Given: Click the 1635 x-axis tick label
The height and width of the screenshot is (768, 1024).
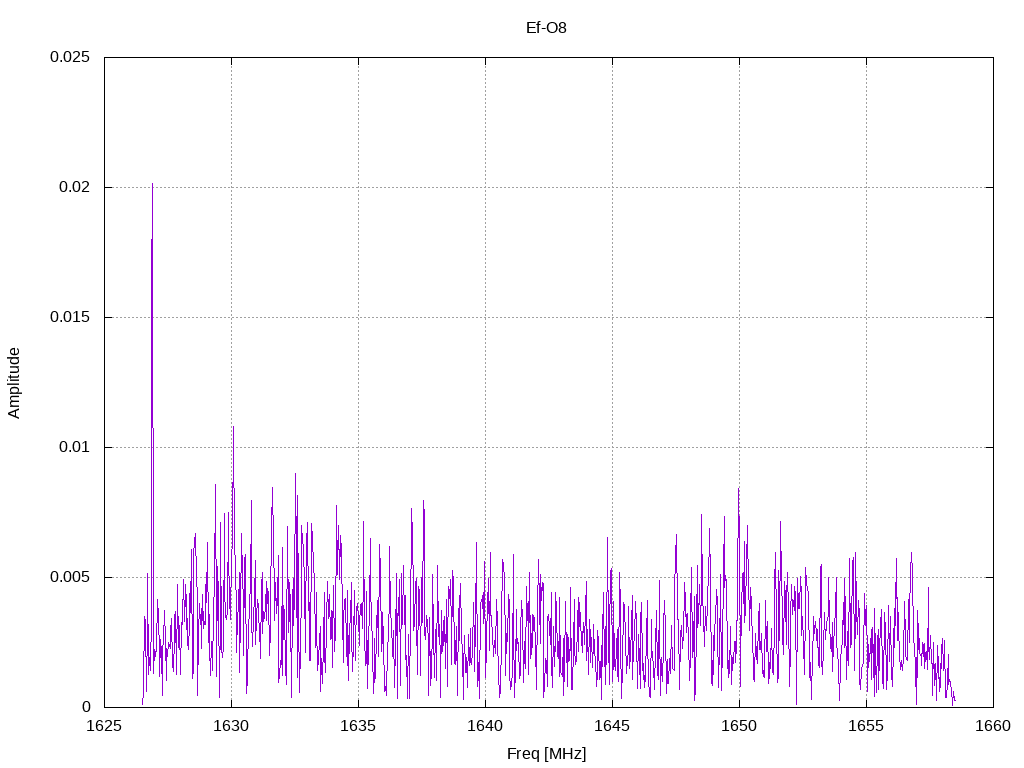Looking at the screenshot, I should (x=358, y=726).
